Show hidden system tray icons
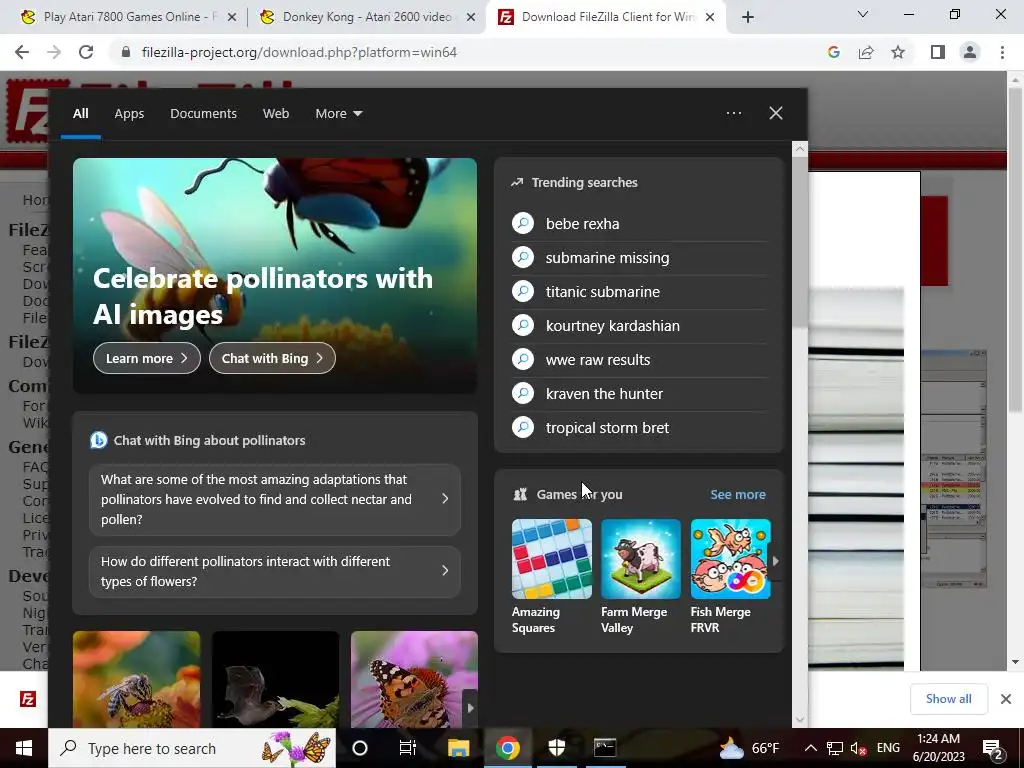The height and width of the screenshot is (768, 1024). [x=810, y=748]
